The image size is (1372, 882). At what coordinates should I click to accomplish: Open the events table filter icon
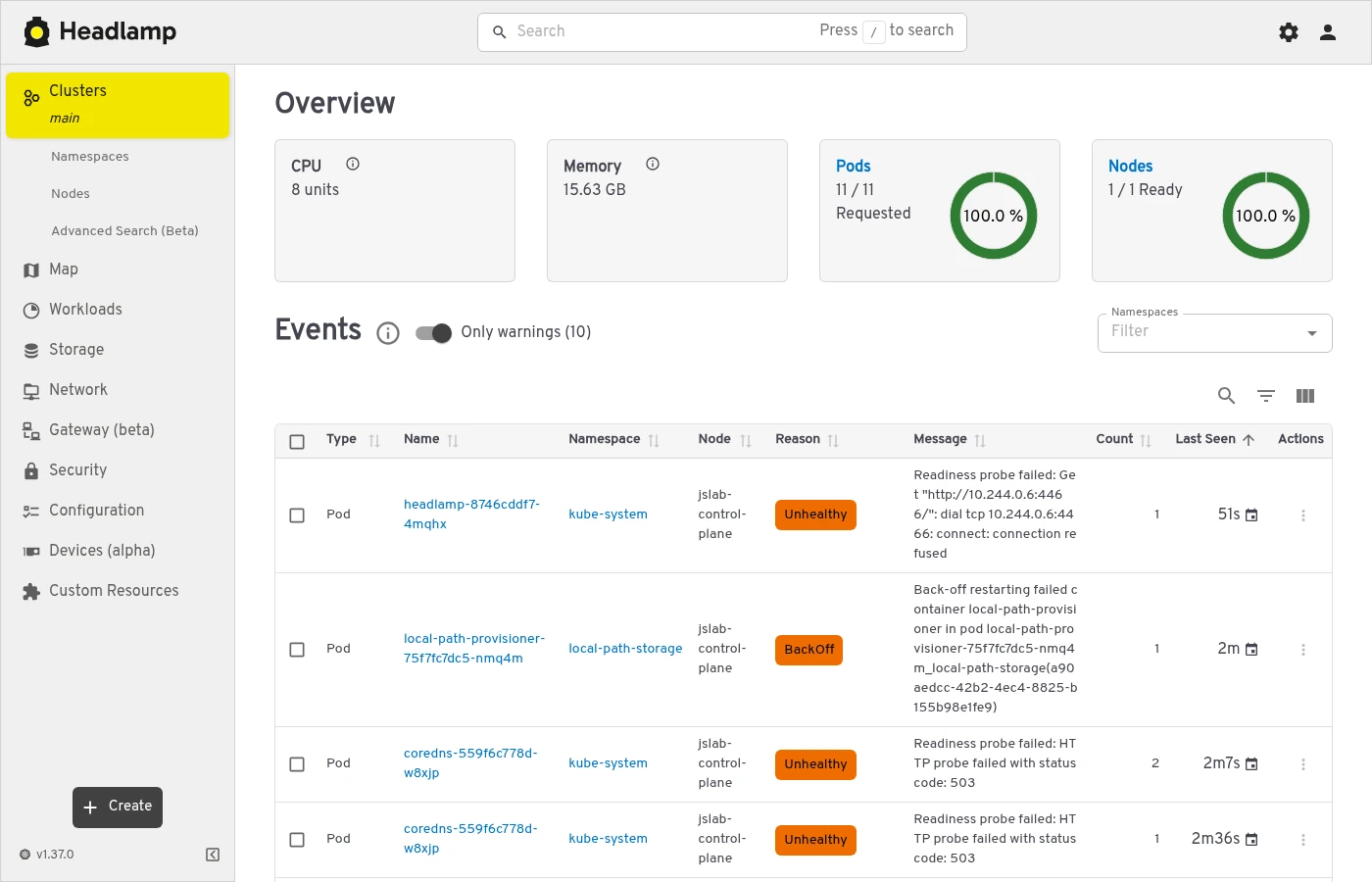(x=1266, y=396)
